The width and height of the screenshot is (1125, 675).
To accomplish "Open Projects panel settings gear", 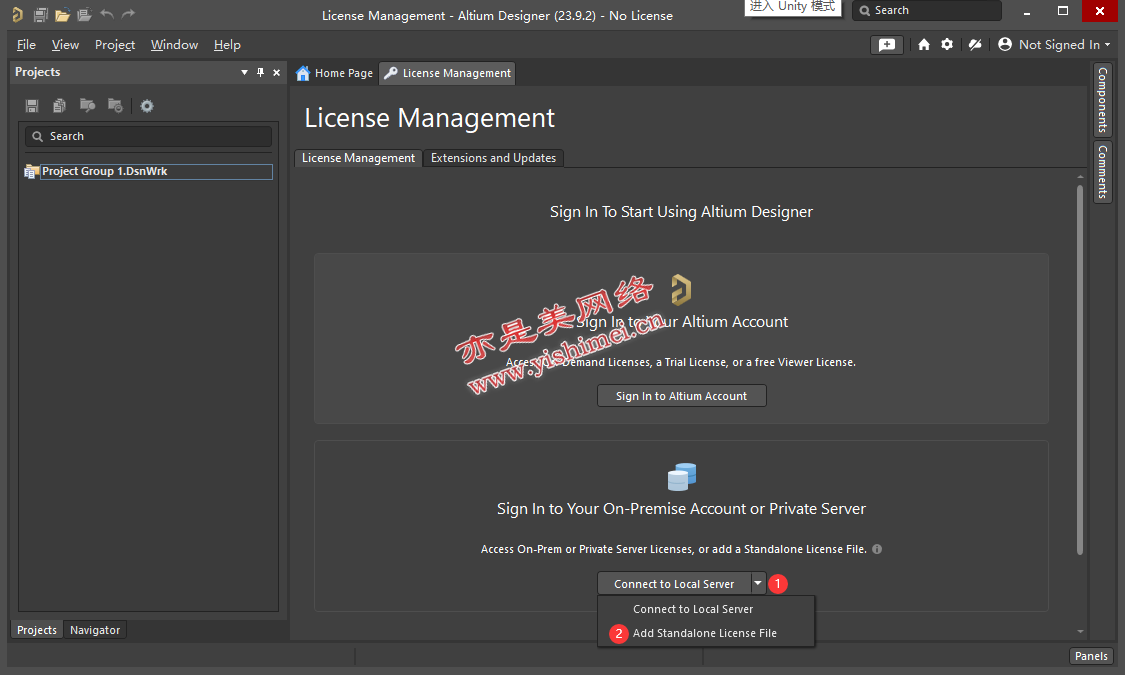I will (147, 106).
